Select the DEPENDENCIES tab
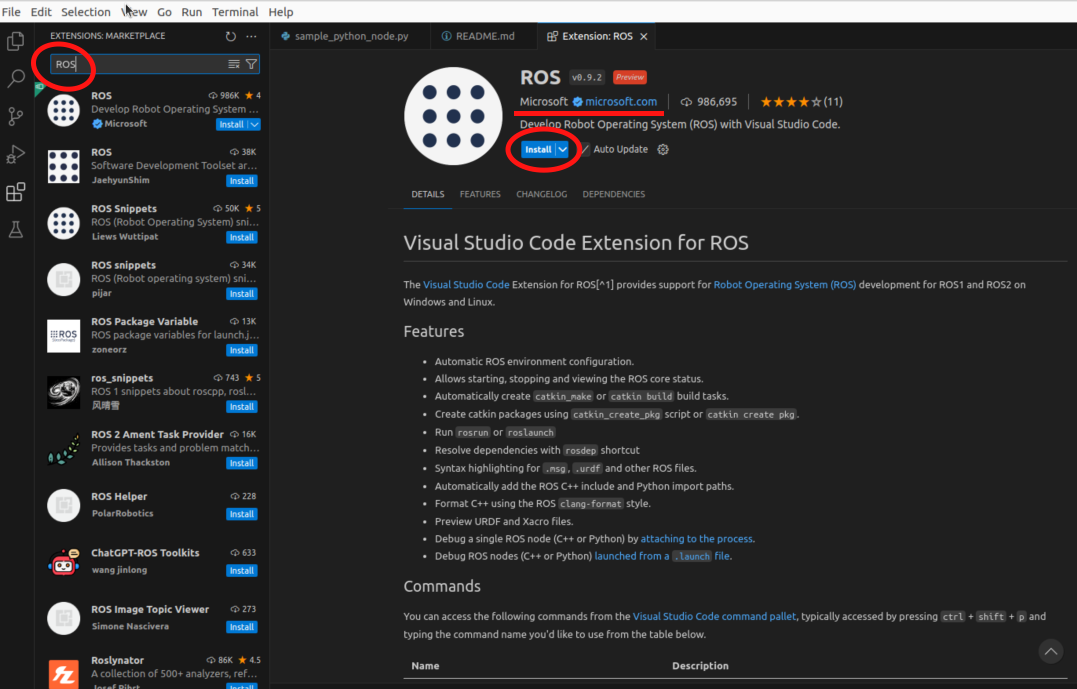 (x=613, y=194)
